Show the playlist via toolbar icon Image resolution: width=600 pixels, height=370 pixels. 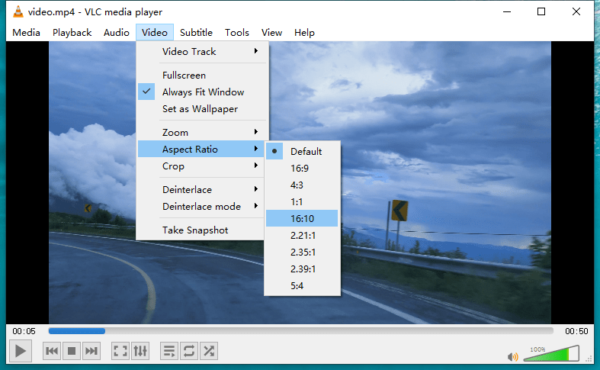coord(169,351)
